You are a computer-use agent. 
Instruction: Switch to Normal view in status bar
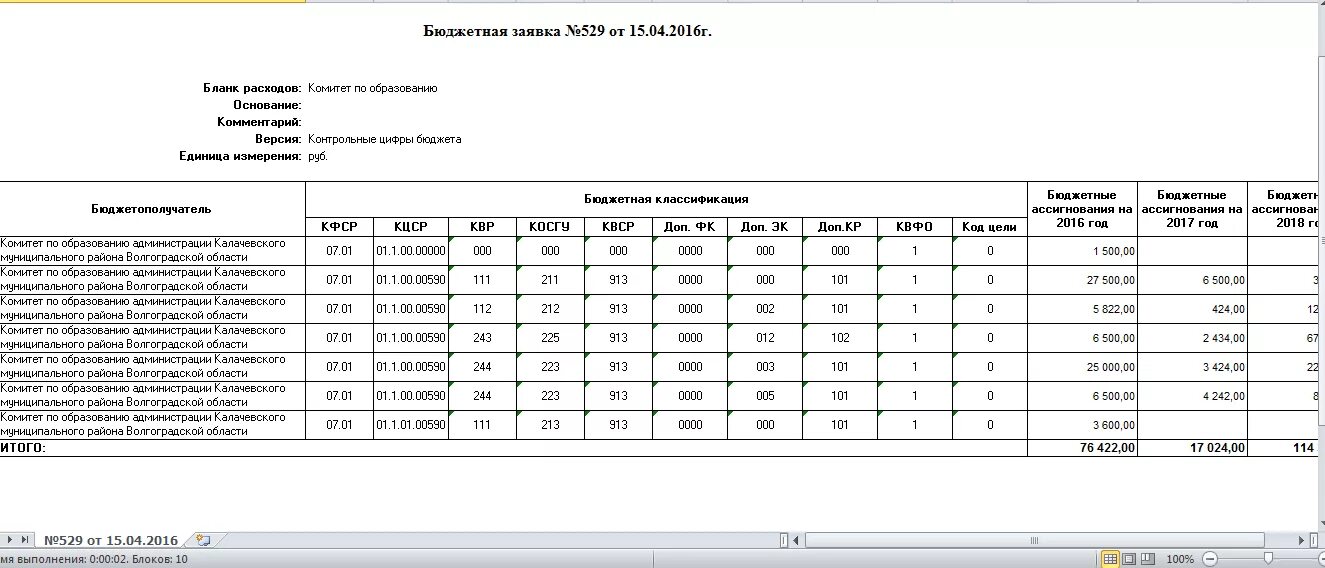click(x=1109, y=559)
